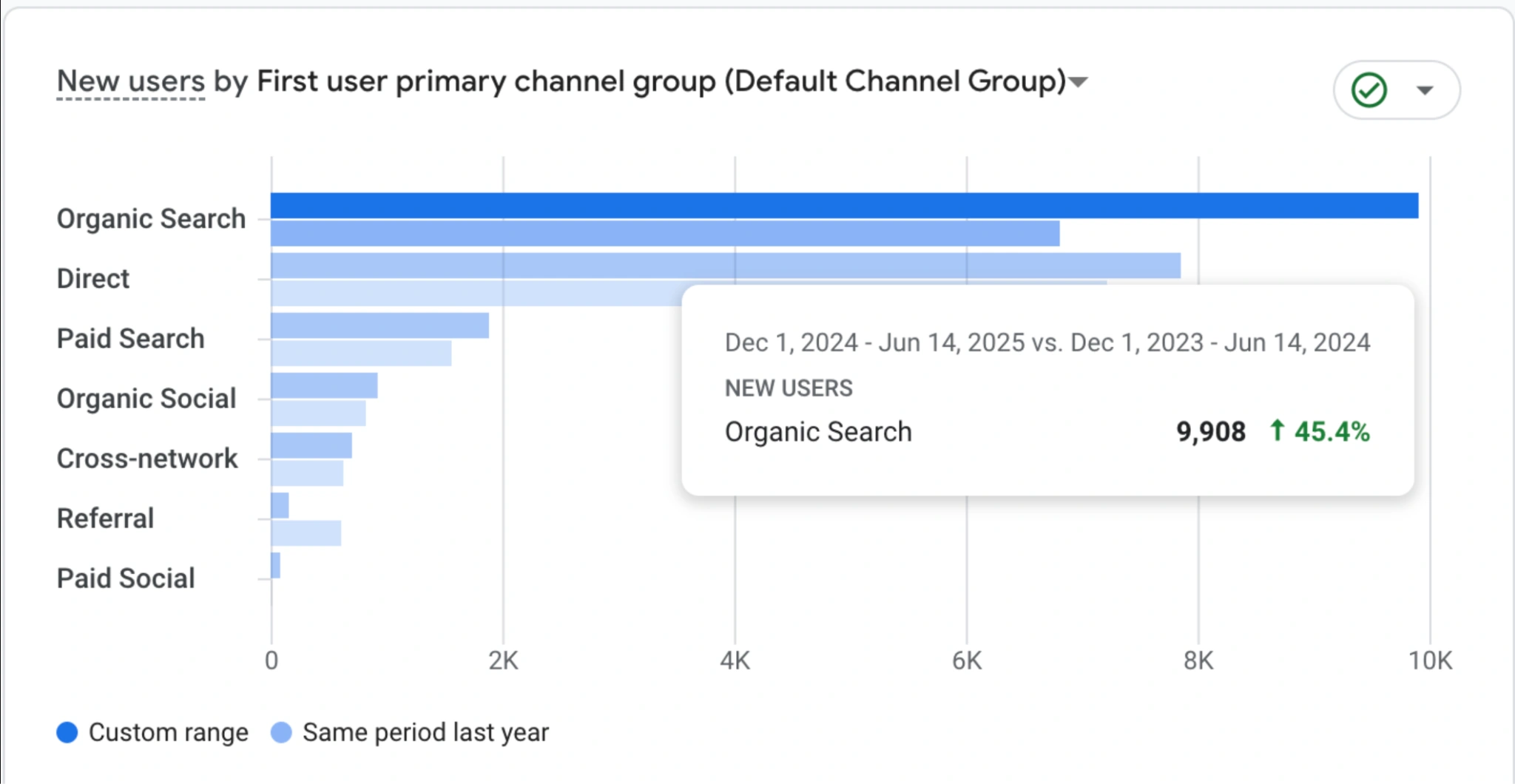Select the Referral custom range bar
Viewport: 1515px width, 784px height.
280,505
